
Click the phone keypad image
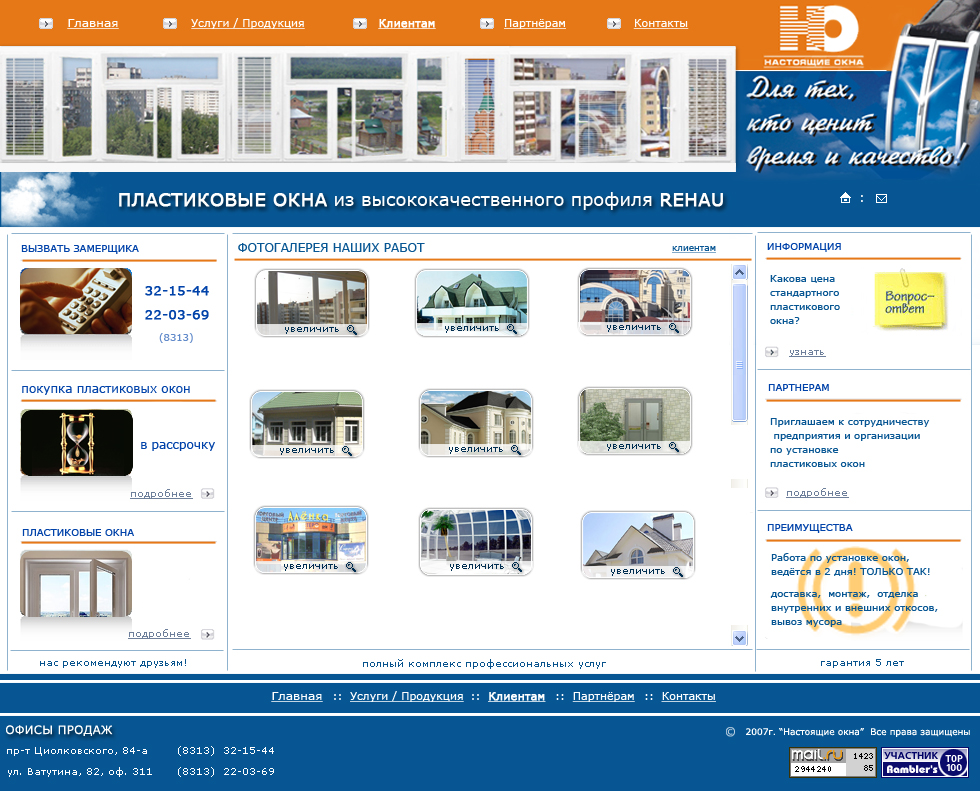pyautogui.click(x=76, y=302)
